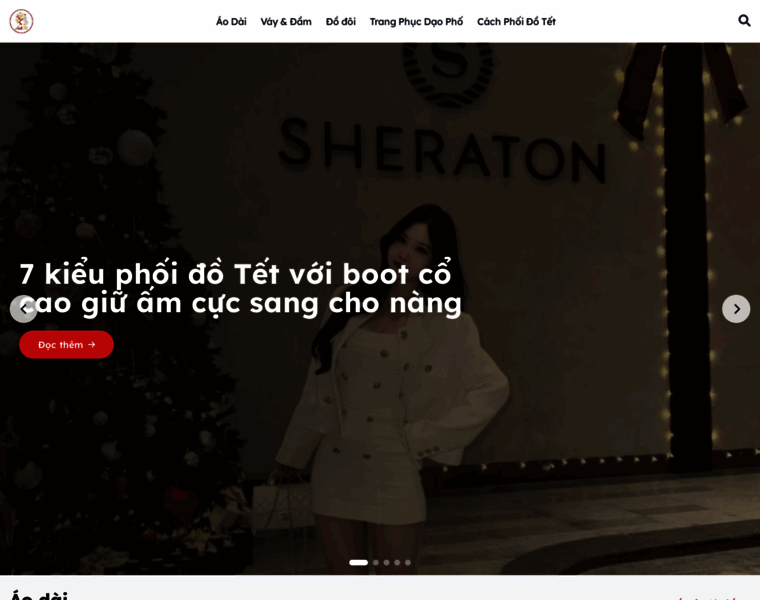
Task: Open the search magnifier icon
Action: pyautogui.click(x=744, y=21)
